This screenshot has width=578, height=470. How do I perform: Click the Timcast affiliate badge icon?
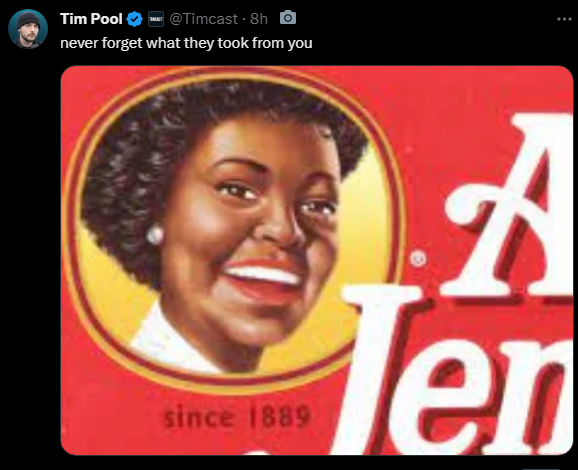click(x=156, y=19)
